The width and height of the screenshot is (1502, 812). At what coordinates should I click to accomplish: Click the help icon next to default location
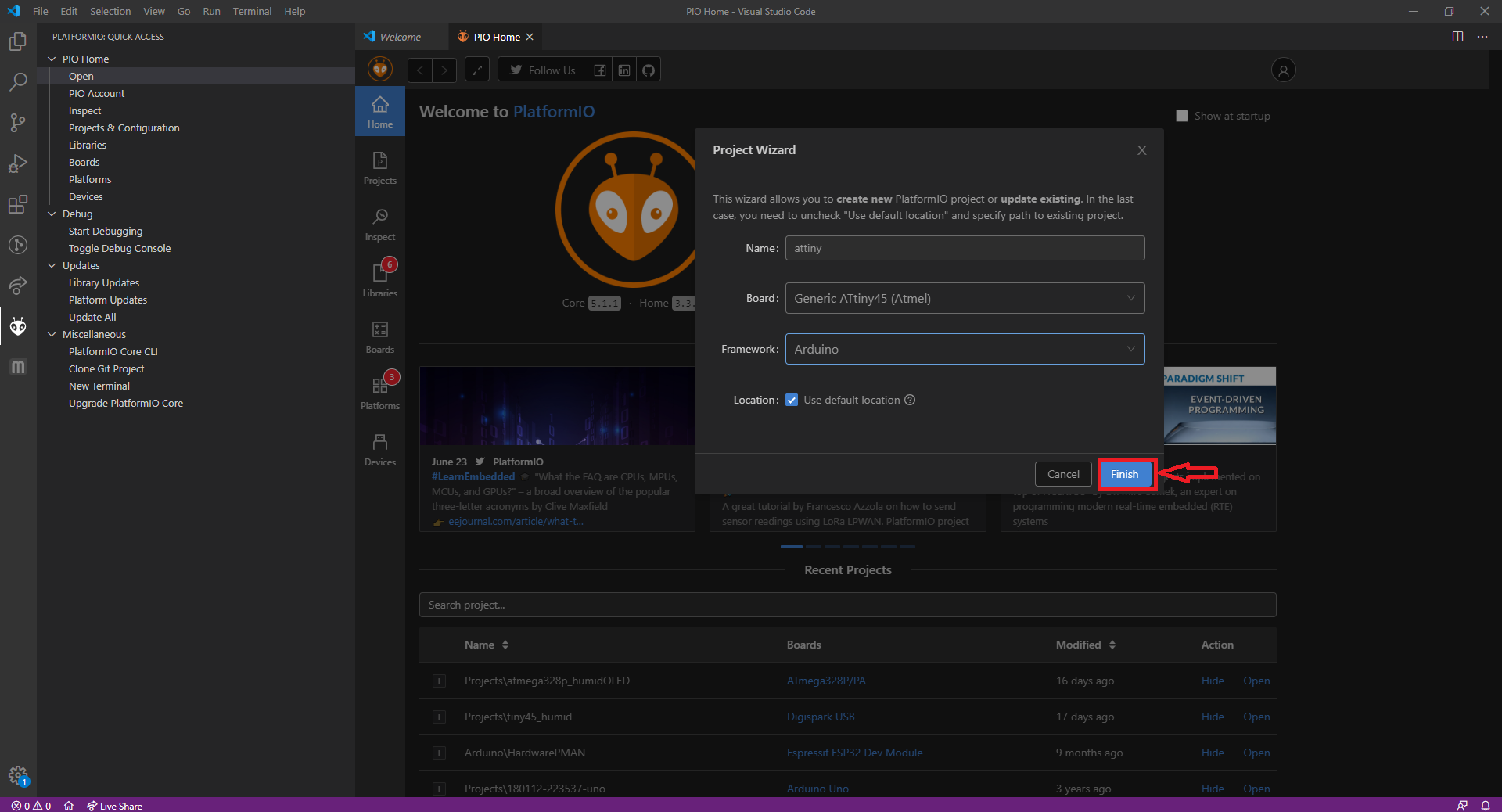pyautogui.click(x=910, y=400)
